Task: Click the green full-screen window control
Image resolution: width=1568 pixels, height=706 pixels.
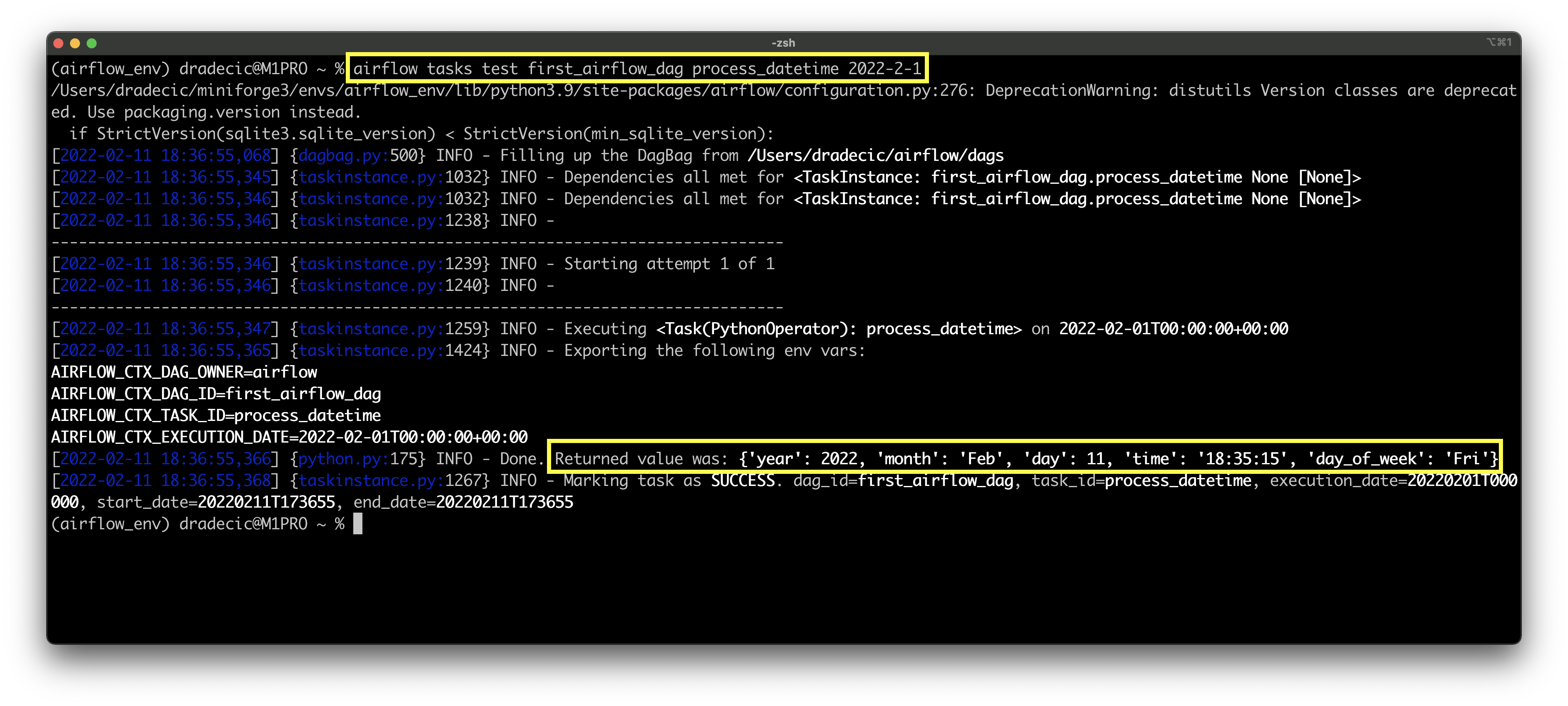Action: (92, 43)
